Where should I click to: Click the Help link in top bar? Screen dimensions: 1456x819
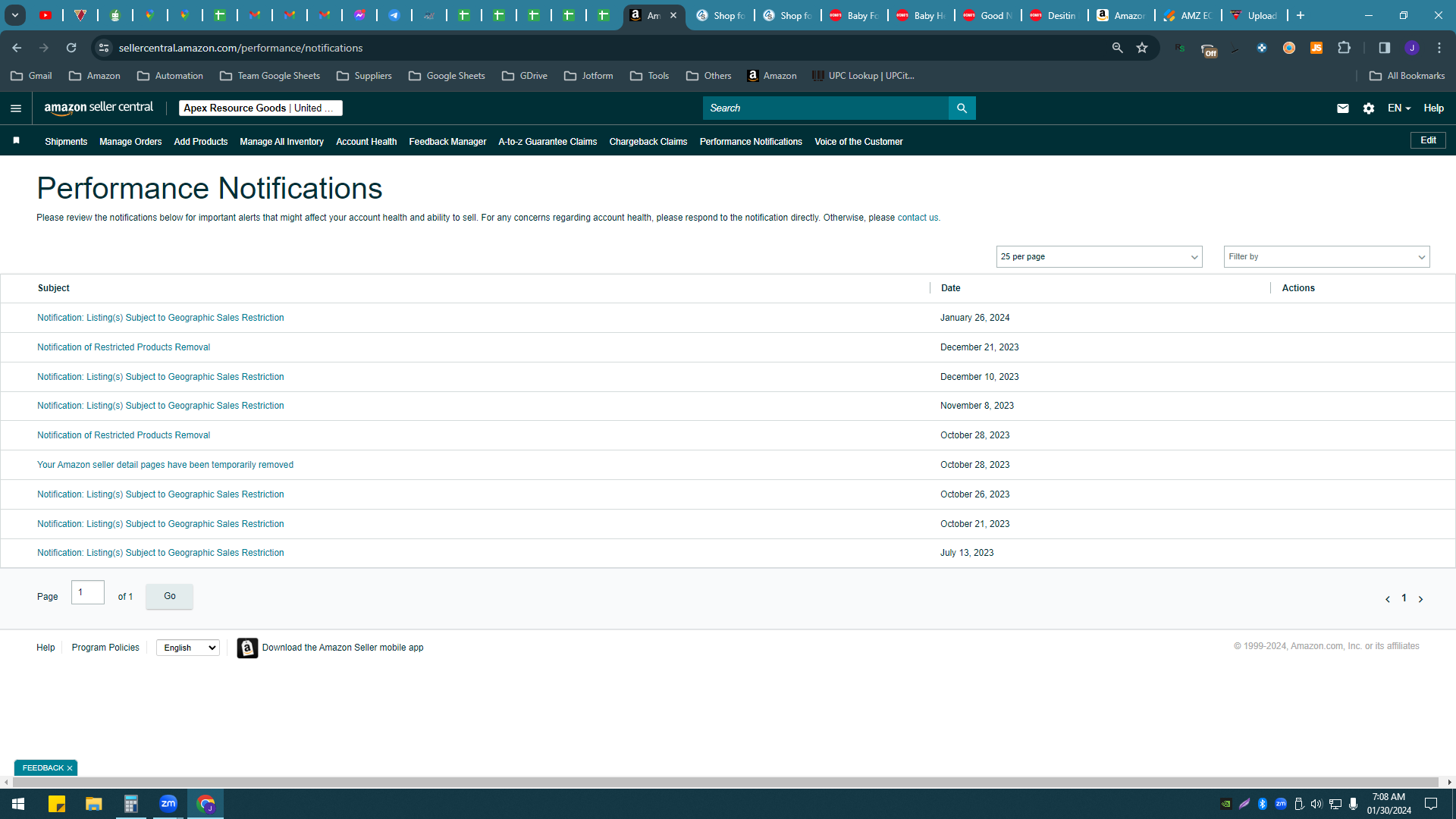pos(1433,108)
